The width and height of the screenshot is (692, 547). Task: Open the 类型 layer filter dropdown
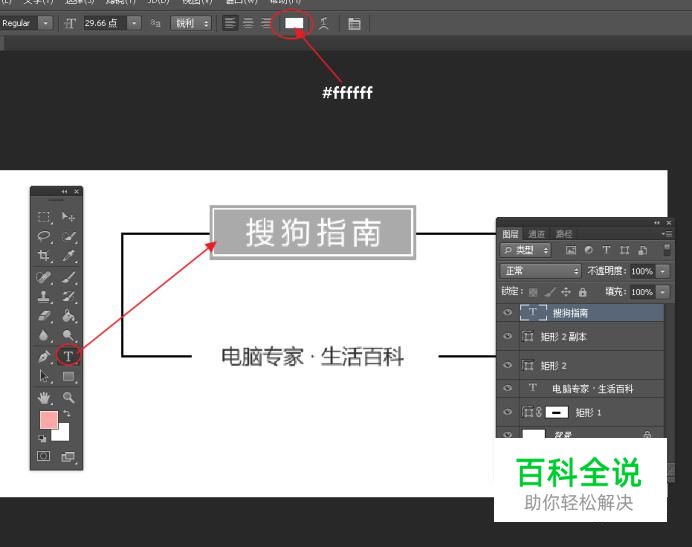pyautogui.click(x=526, y=250)
